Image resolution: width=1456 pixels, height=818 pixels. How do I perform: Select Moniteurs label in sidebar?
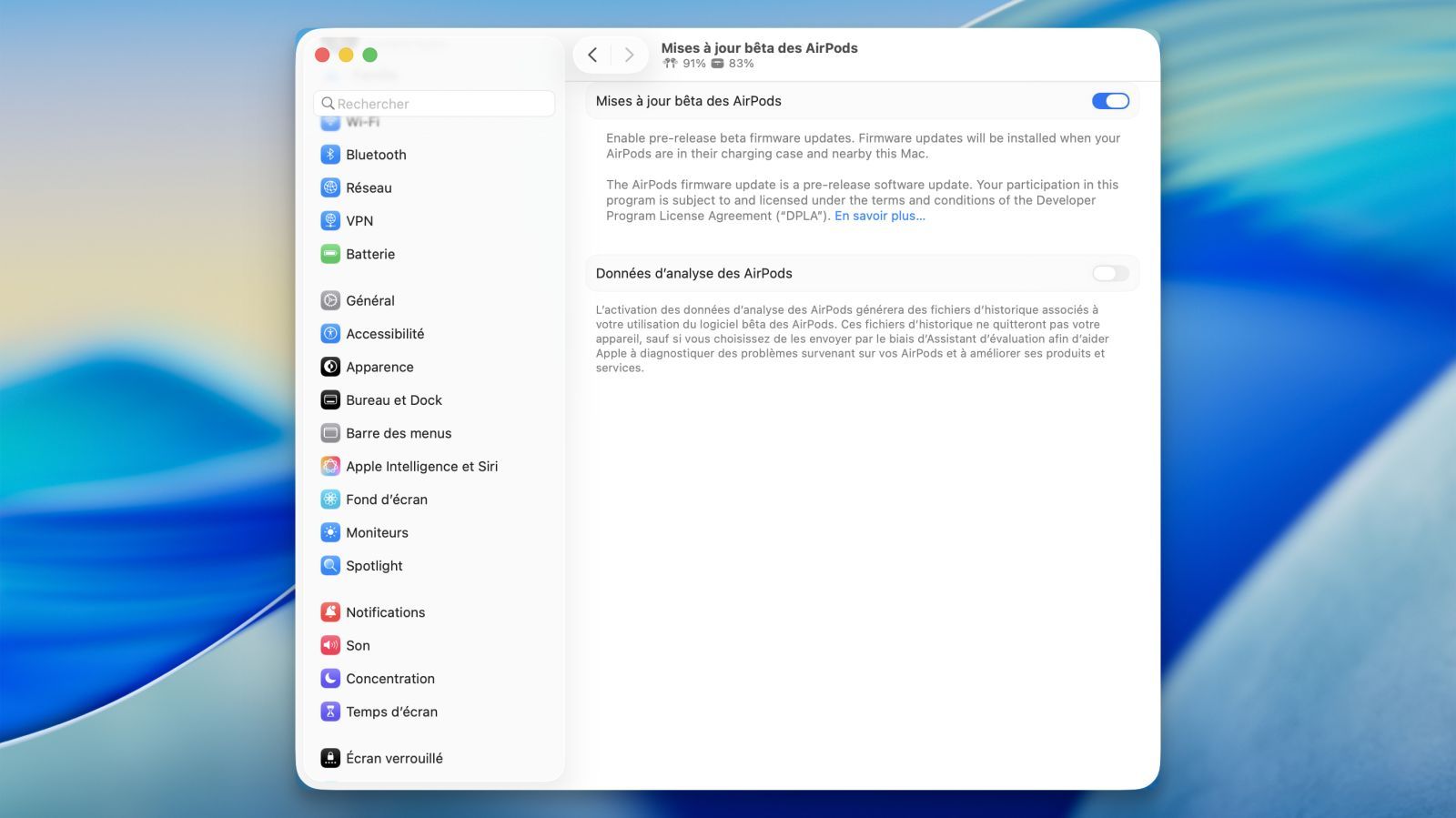(x=377, y=532)
